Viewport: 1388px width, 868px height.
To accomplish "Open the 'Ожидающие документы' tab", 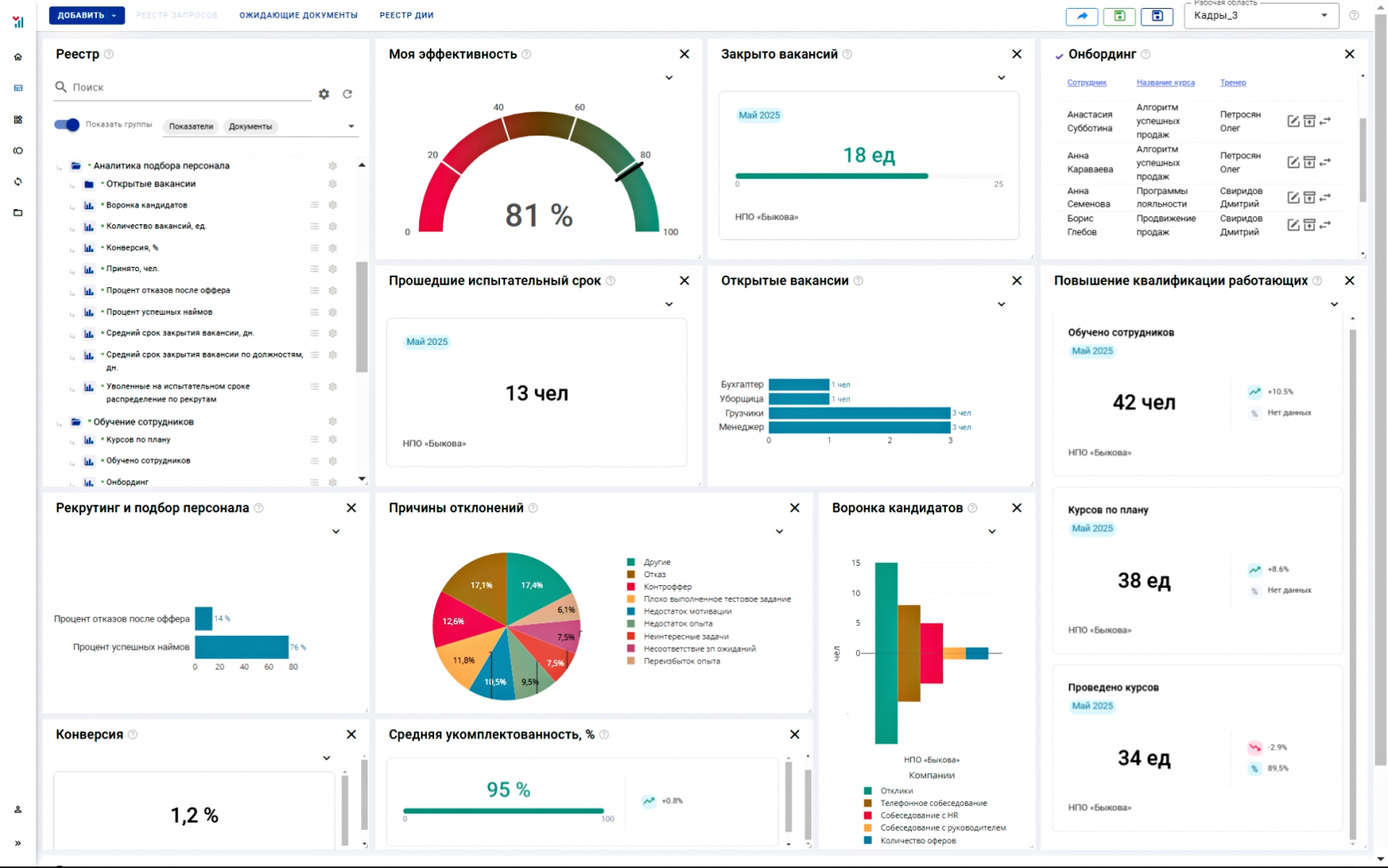I will tap(298, 15).
